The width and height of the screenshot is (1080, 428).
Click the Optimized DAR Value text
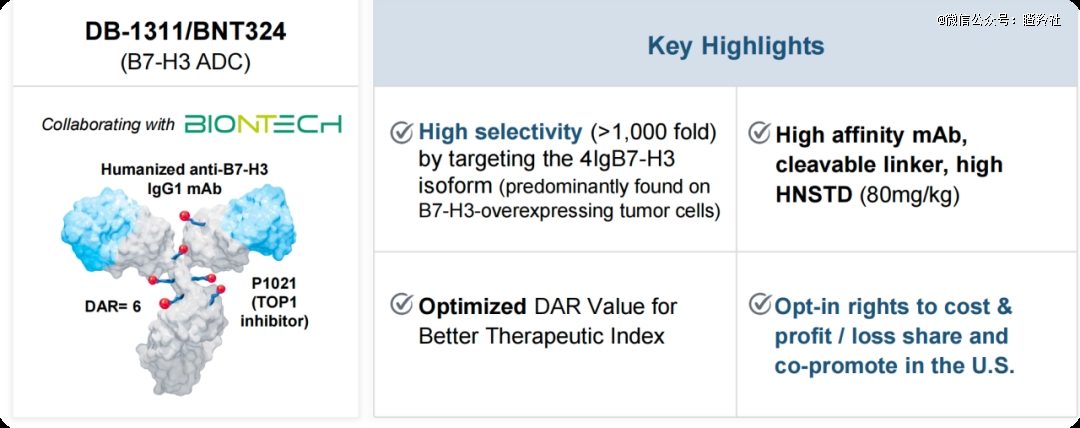click(x=547, y=320)
